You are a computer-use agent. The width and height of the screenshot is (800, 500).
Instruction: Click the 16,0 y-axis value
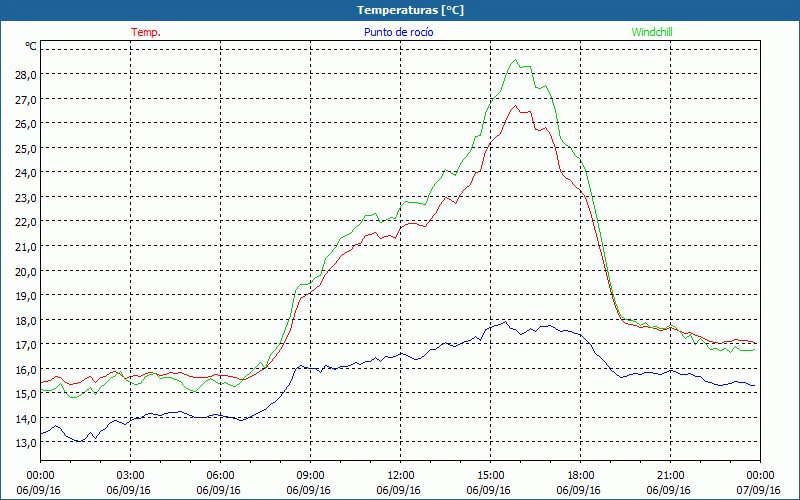point(26,369)
